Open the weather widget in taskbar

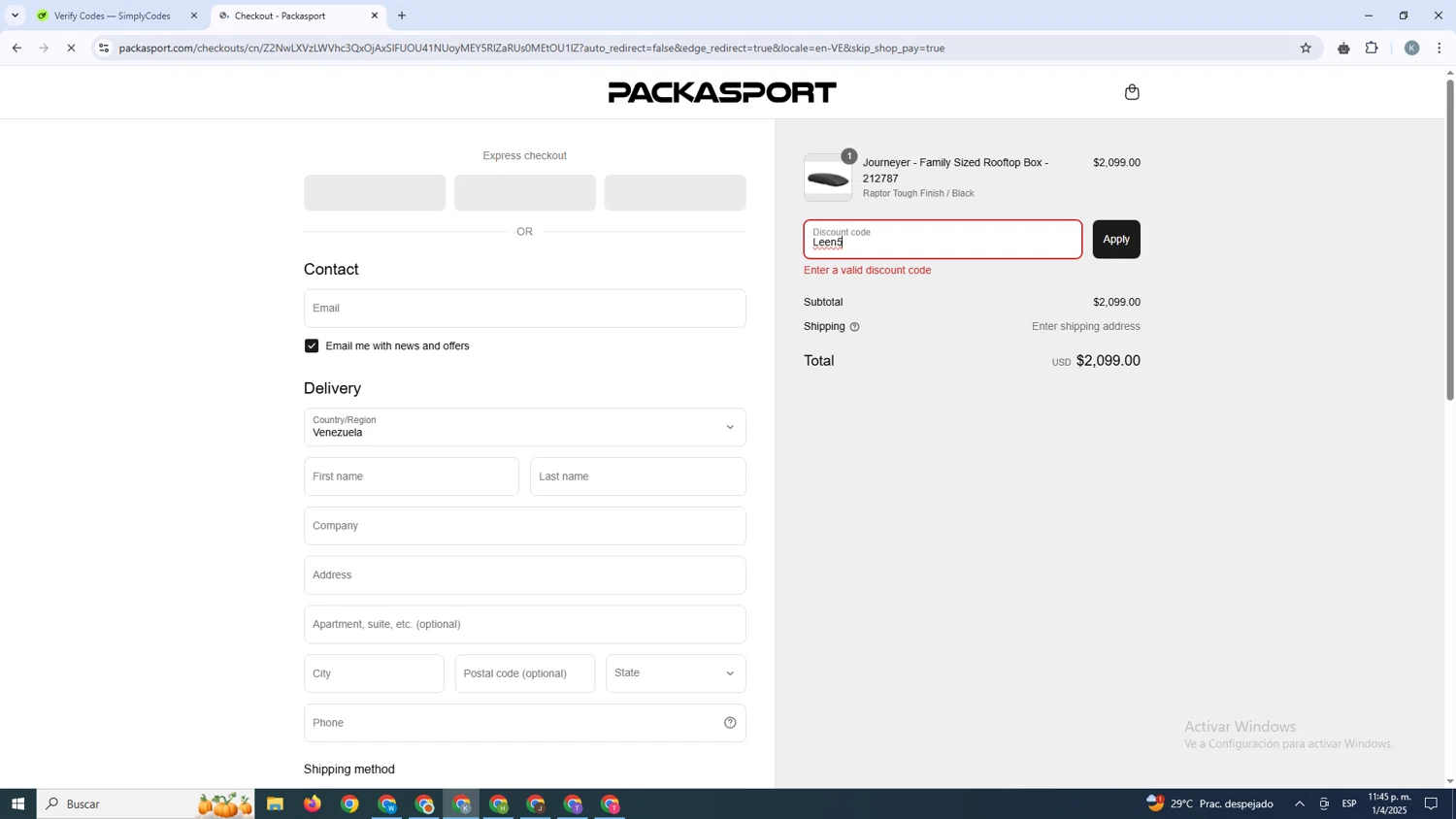(1210, 803)
